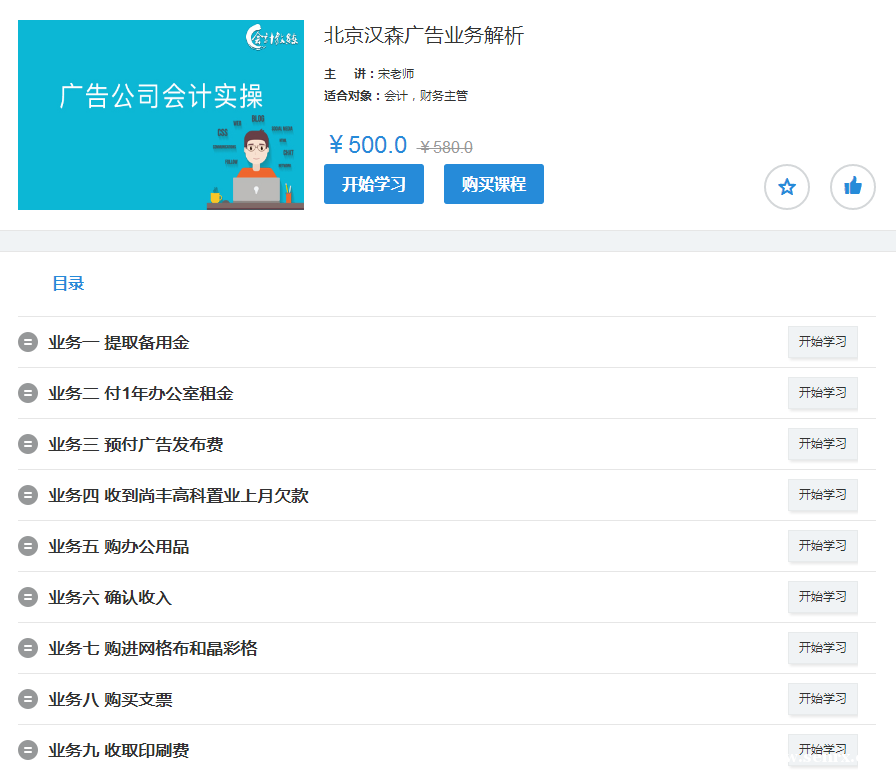The width and height of the screenshot is (896, 775).
Task: Switch to the 目录 tab
Action: (x=68, y=284)
